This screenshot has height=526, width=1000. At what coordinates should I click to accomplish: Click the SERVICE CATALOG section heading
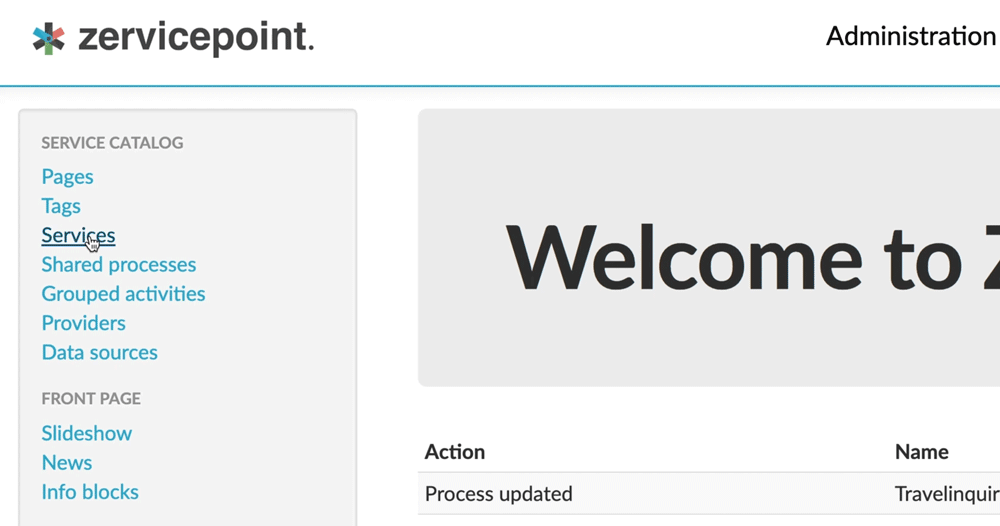[x=112, y=143]
